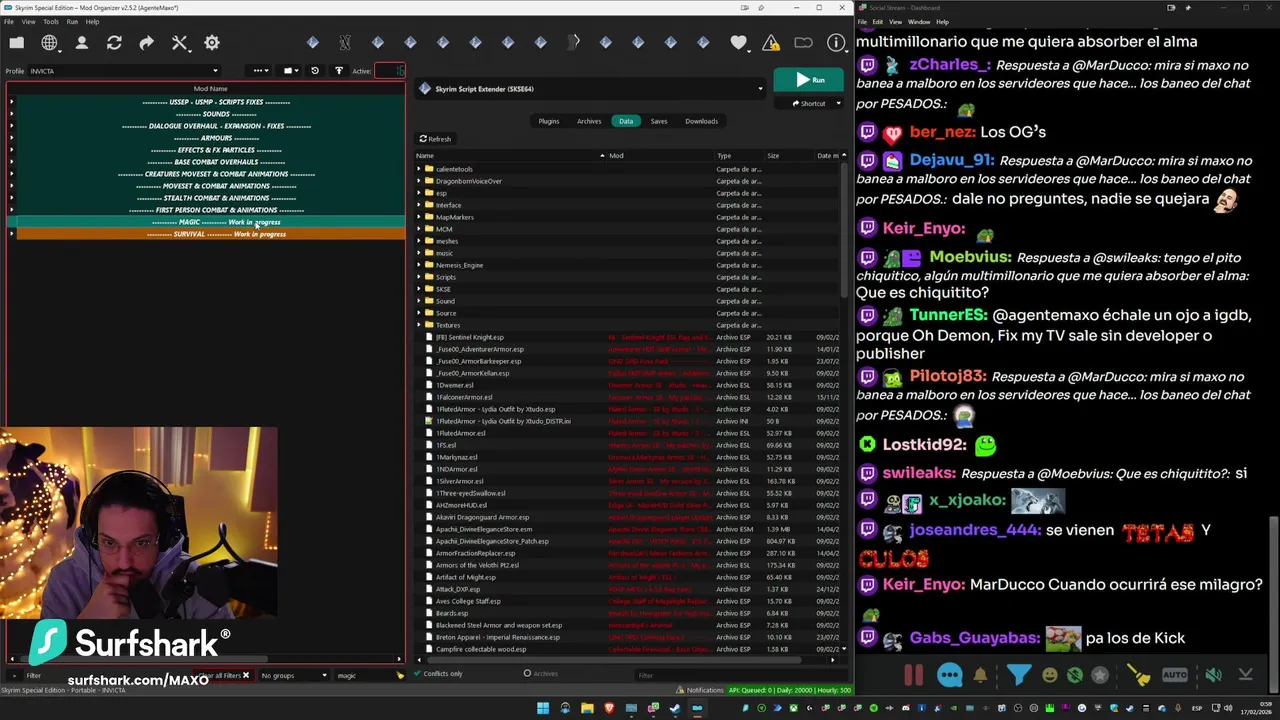This screenshot has width=1280, height=720.
Task: Click the green crossed-circle icon in Social Stream
Action: 1075,675
